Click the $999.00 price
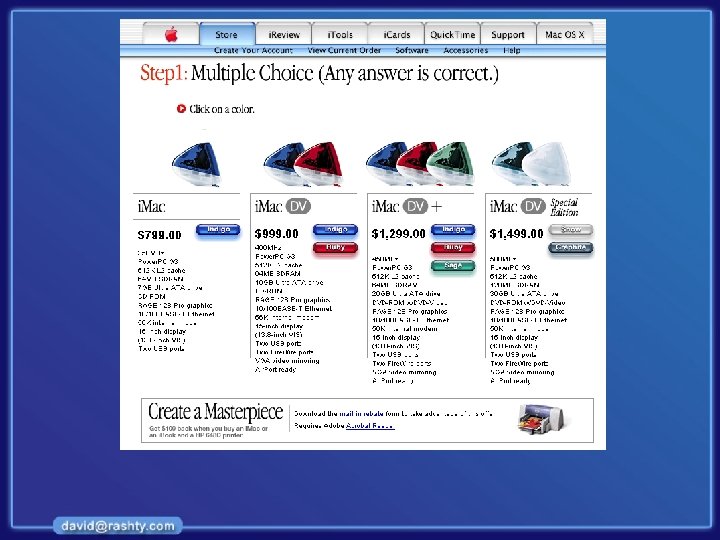This screenshot has width=720, height=540. (x=276, y=234)
